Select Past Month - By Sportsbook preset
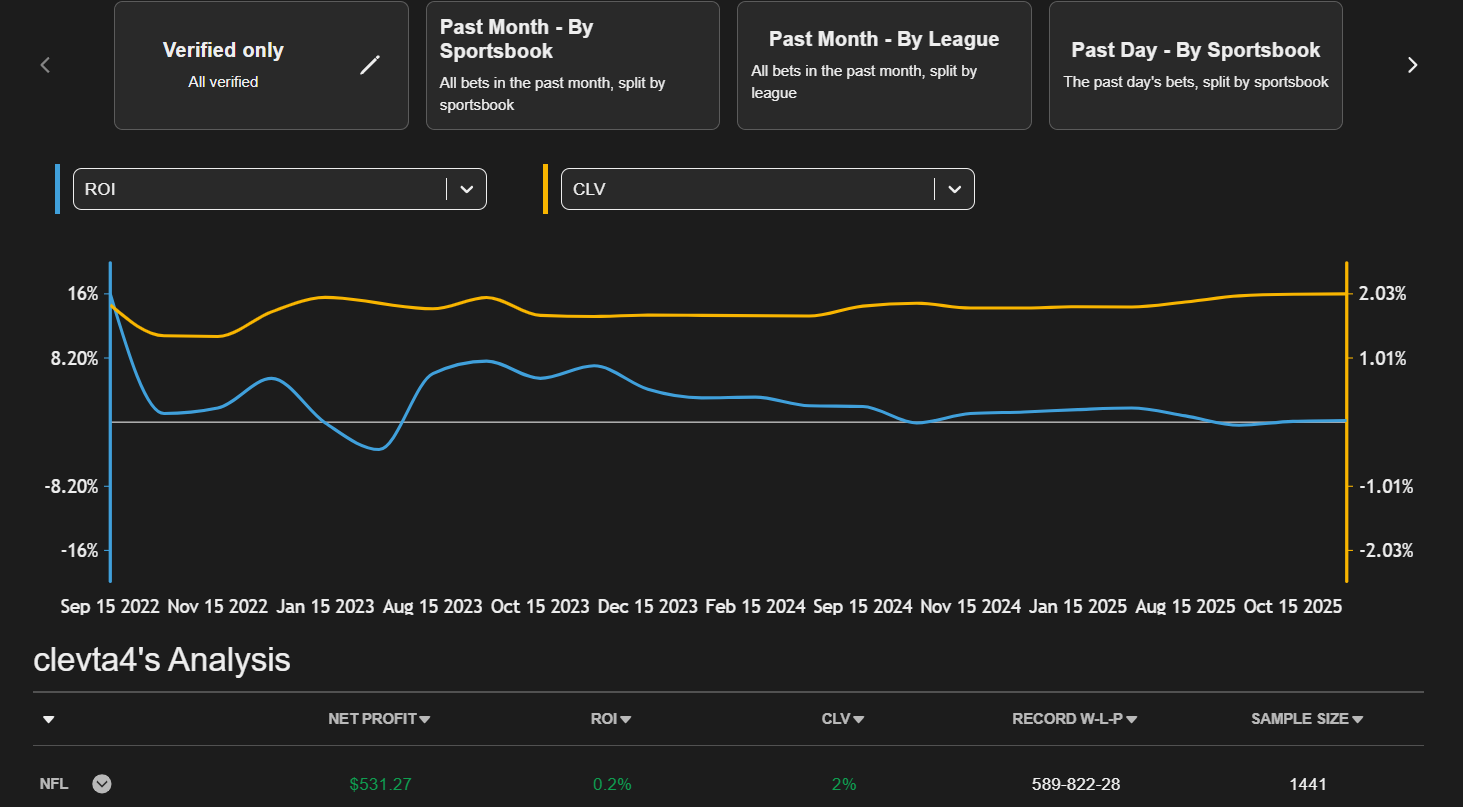The image size is (1463, 807). pos(572,65)
